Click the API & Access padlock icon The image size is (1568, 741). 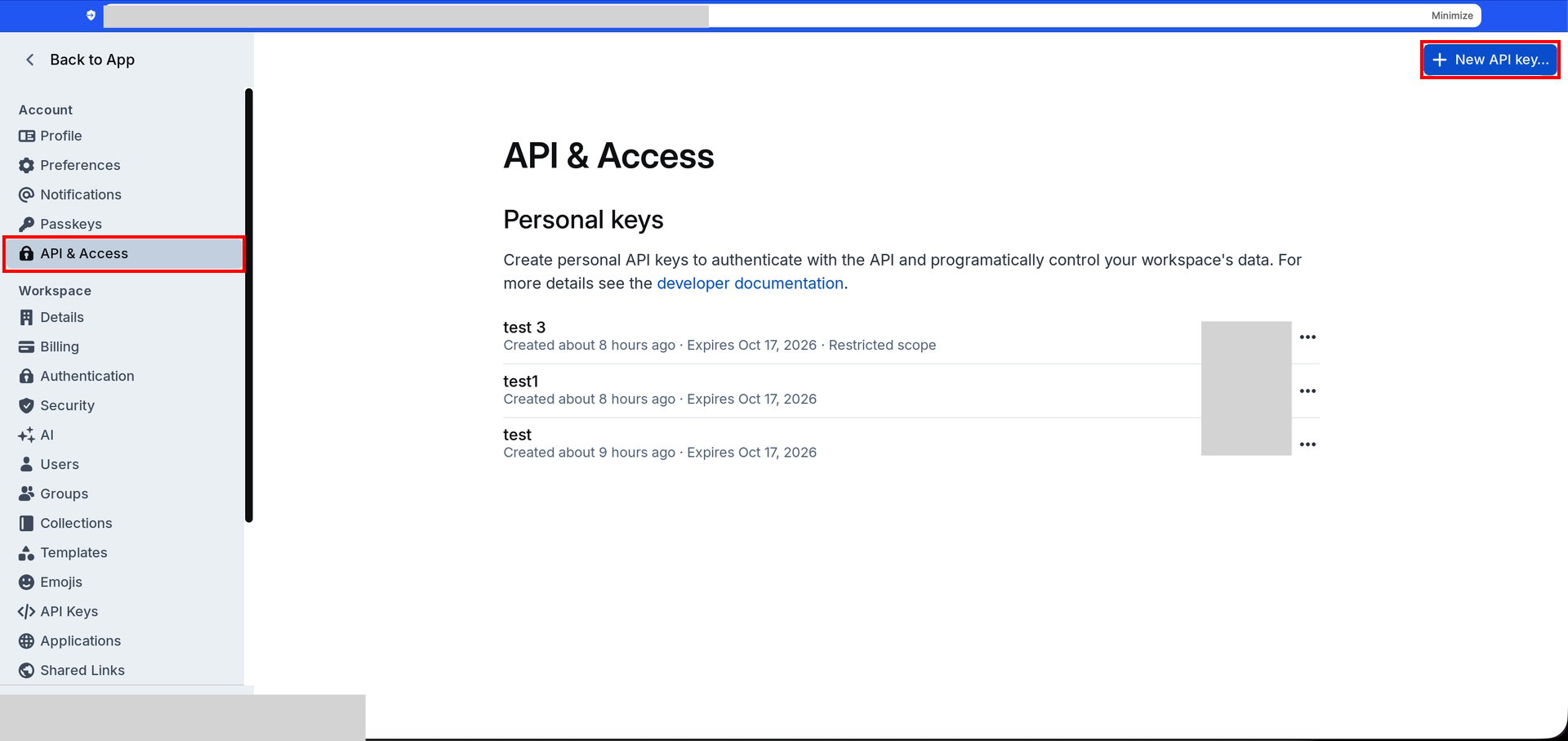pos(26,253)
